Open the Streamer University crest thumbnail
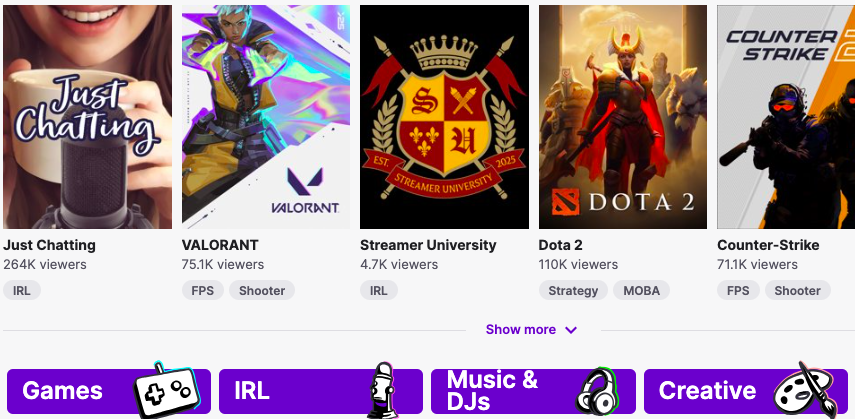The height and width of the screenshot is (419, 855). (444, 117)
